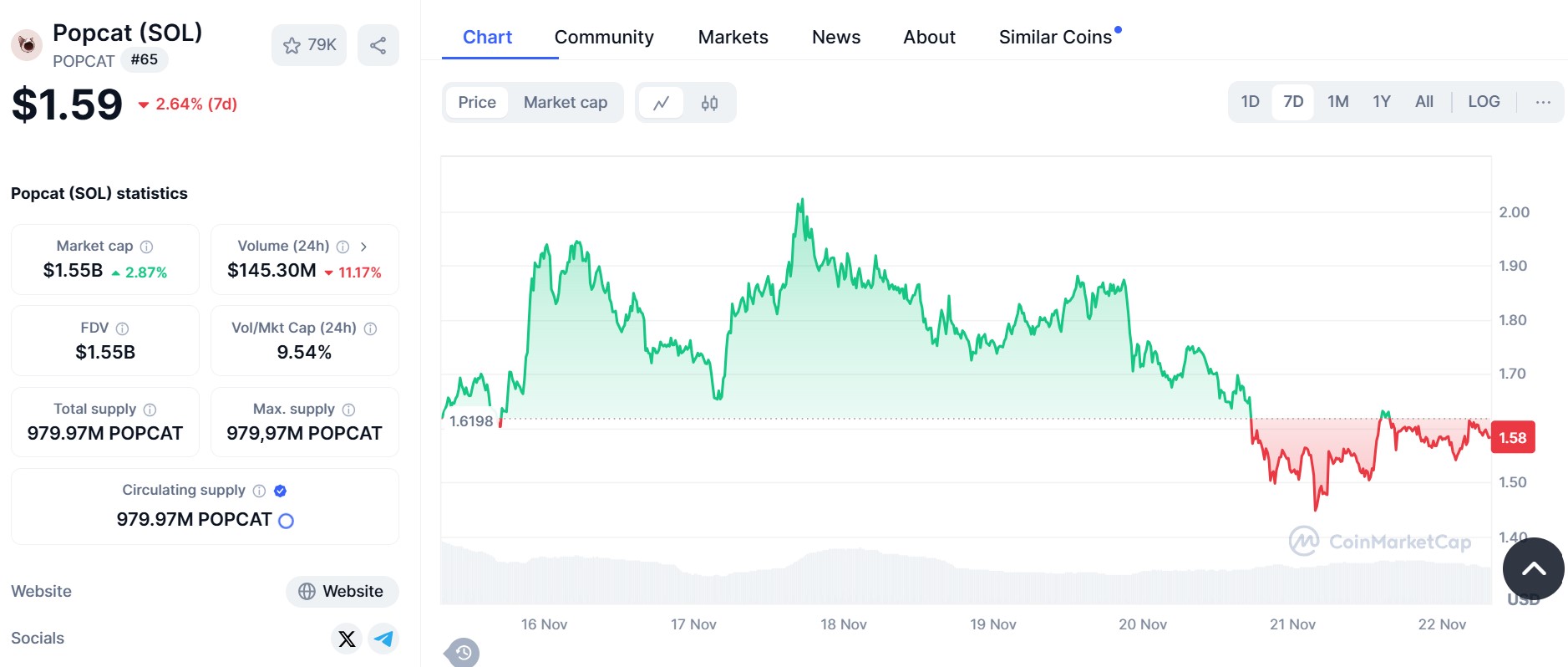
Task: Open the Similar Coins tab
Action: tap(1055, 38)
